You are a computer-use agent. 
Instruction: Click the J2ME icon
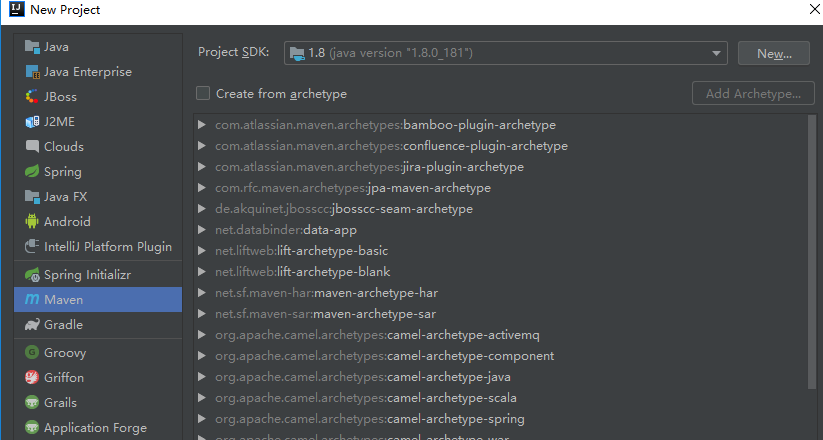pos(32,122)
